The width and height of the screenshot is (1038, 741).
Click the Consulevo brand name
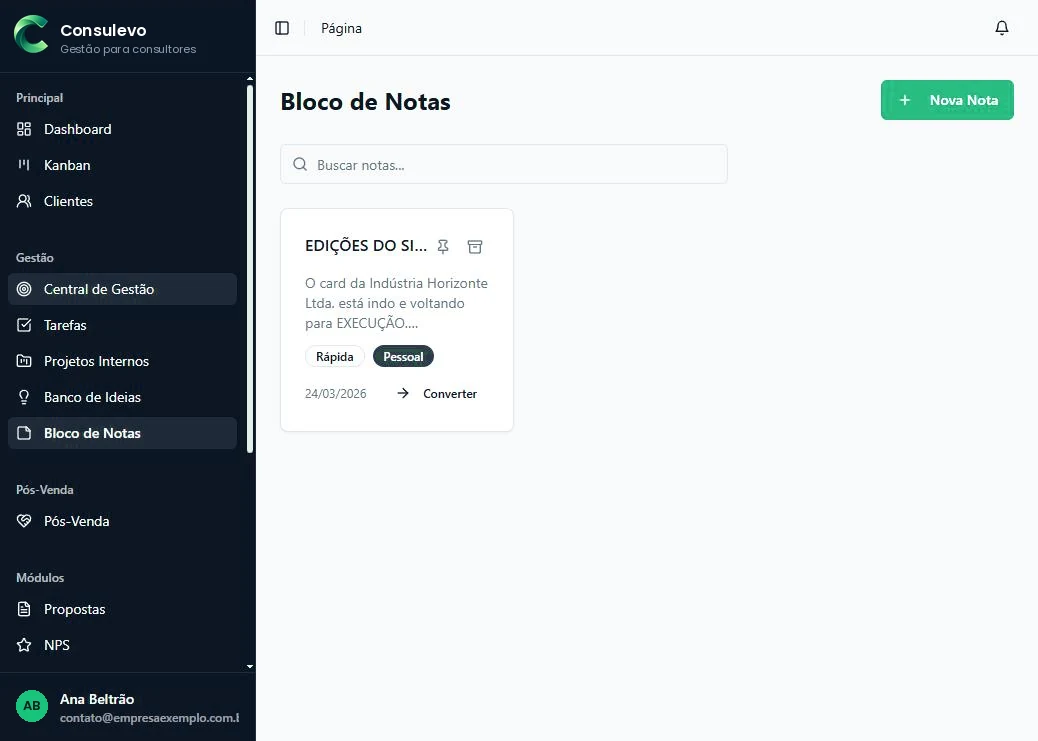coord(103,30)
